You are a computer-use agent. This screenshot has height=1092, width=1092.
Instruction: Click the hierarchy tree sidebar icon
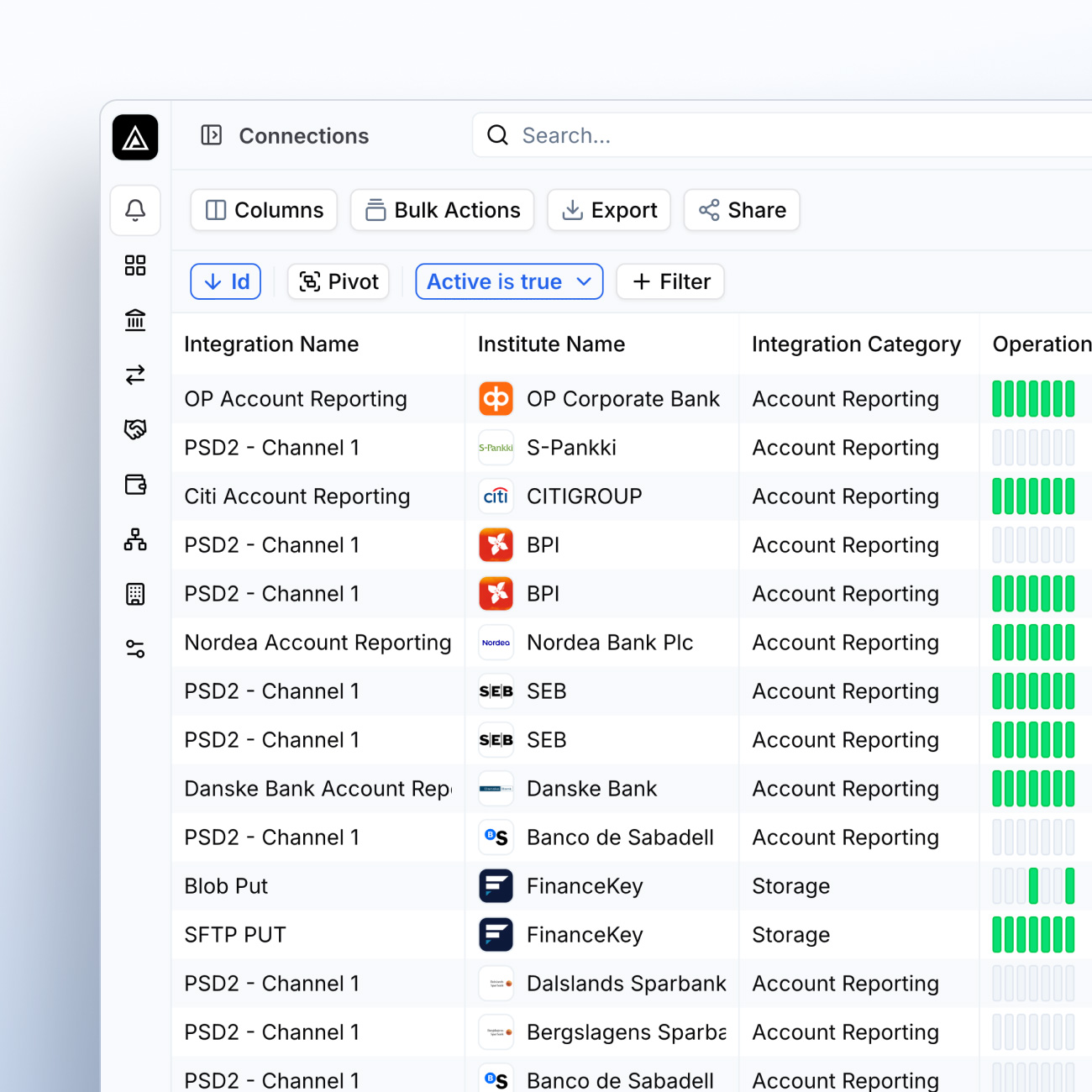click(x=135, y=539)
